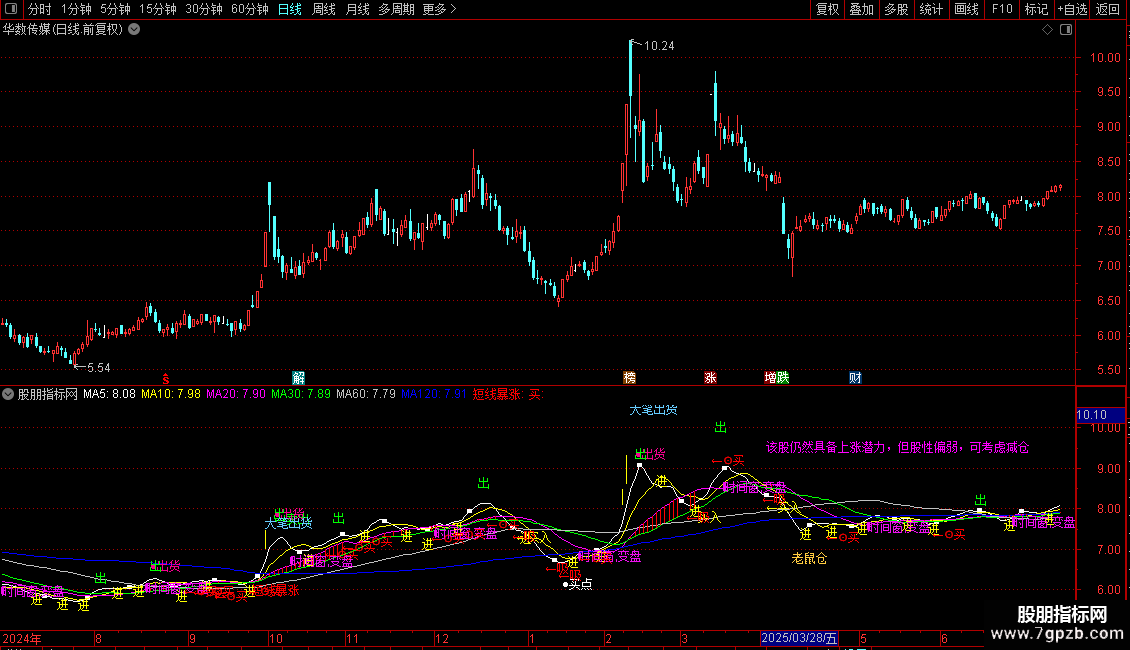This screenshot has width=1130, height=650.
Task: Click the MA60: 7.79 indicator value
Action: pyautogui.click(x=365, y=394)
